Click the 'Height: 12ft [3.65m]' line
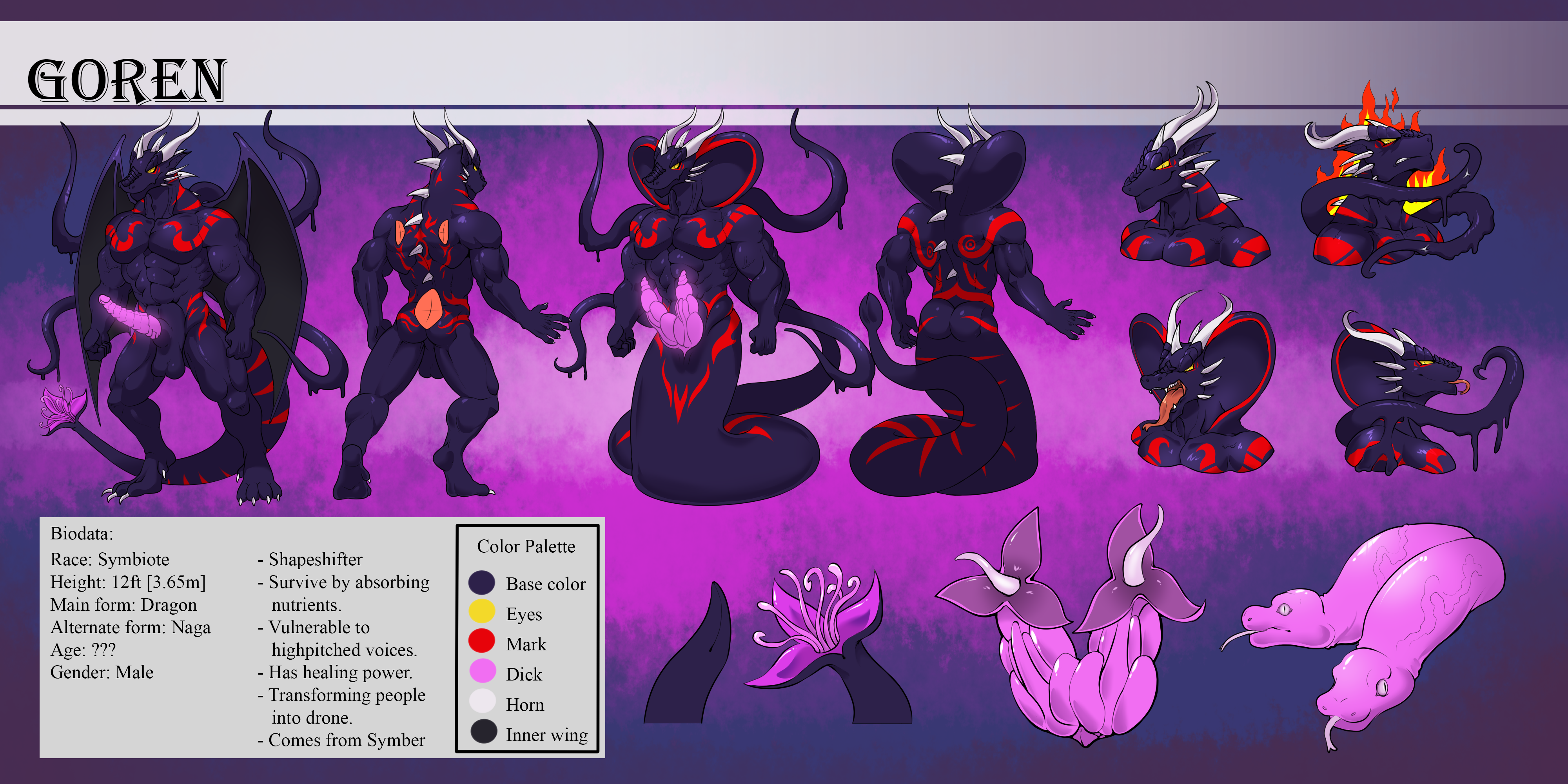Viewport: 1568px width, 784px height. pyautogui.click(x=128, y=582)
